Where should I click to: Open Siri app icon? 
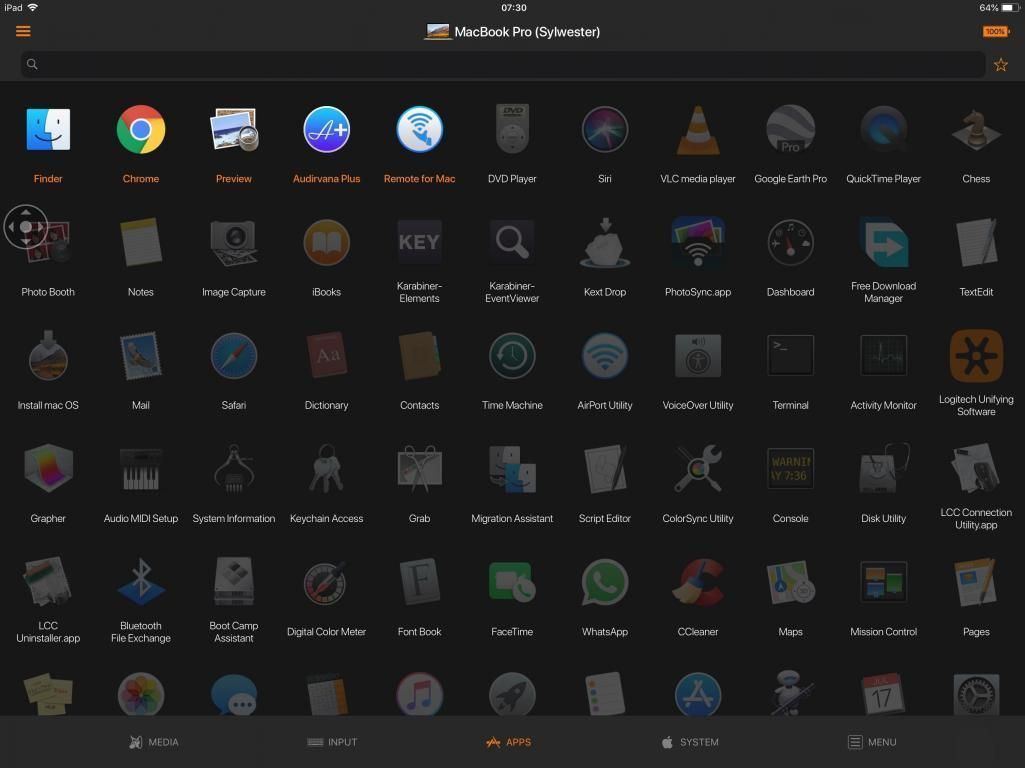click(x=605, y=129)
